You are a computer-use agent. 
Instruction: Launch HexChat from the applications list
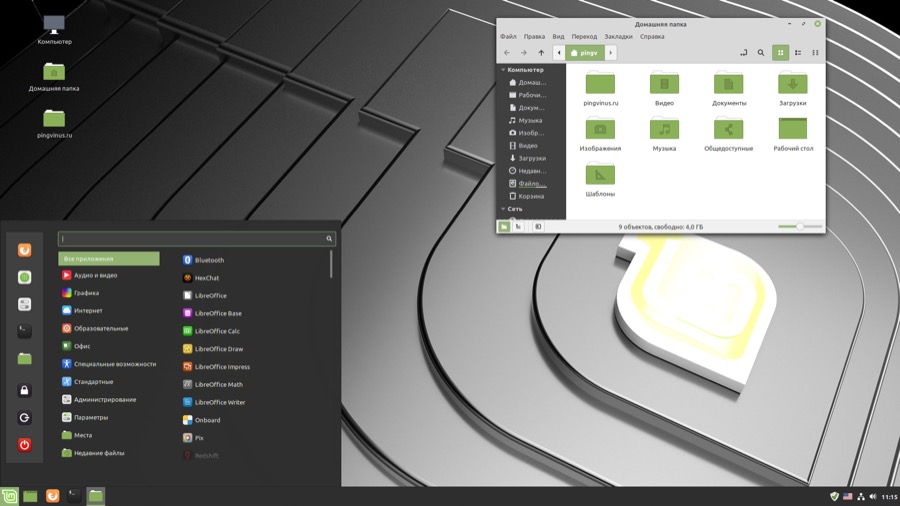[206, 278]
